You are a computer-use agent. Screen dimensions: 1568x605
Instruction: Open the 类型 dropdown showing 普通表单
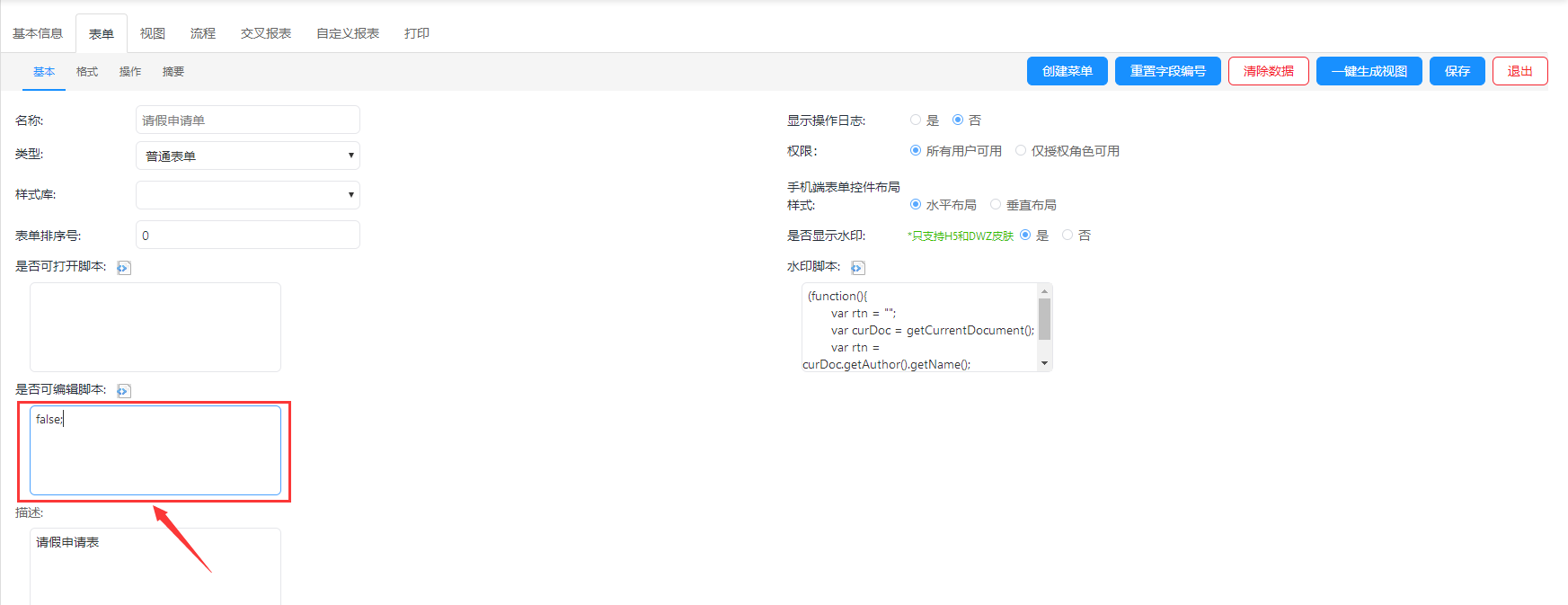(x=248, y=156)
